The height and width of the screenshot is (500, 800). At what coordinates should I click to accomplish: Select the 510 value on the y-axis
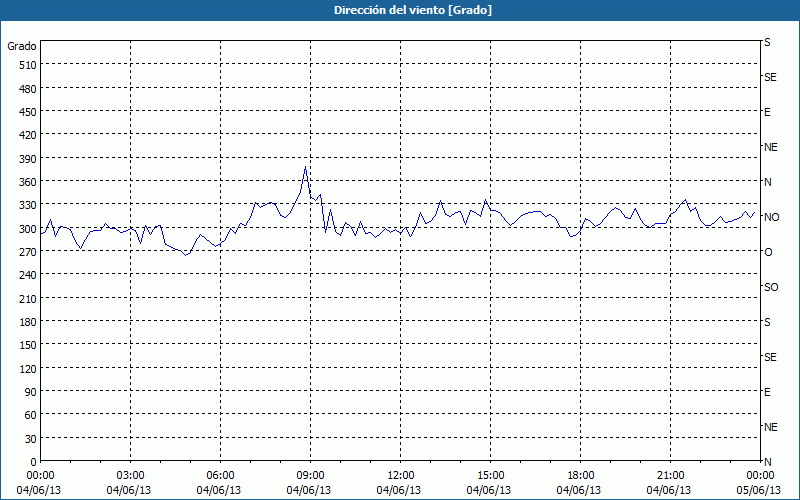(26, 66)
